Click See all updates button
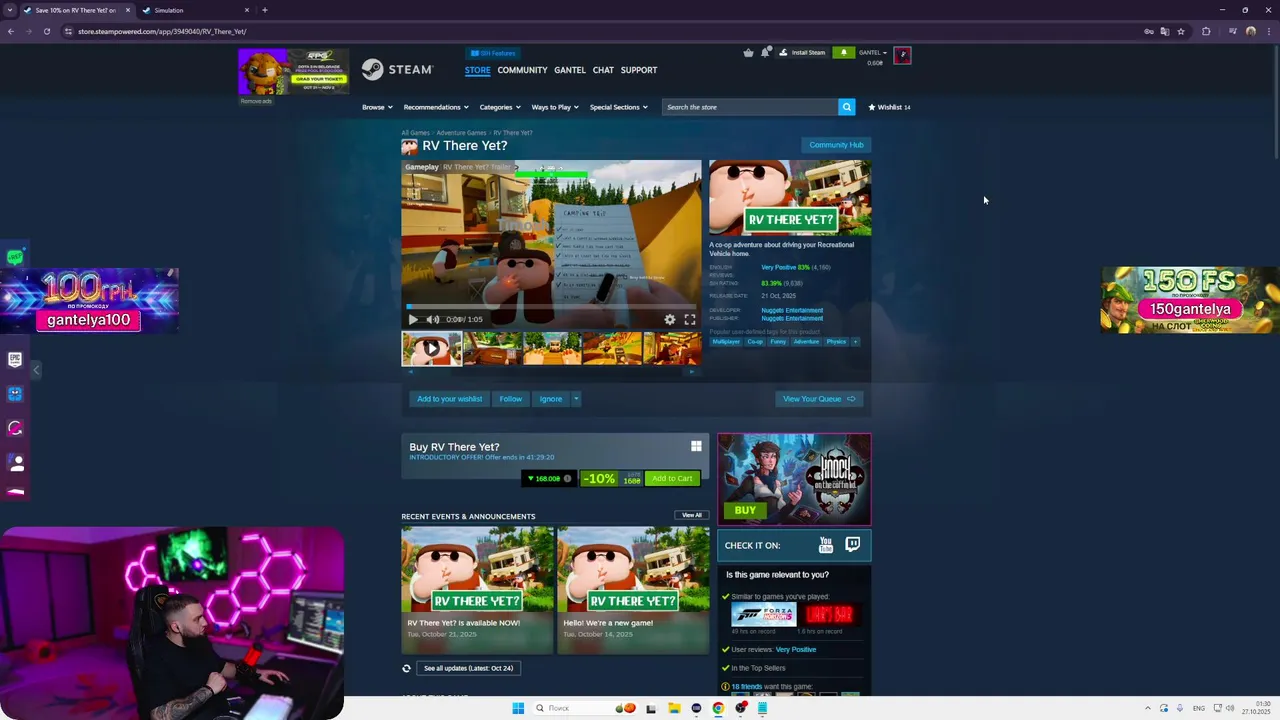 [468, 668]
